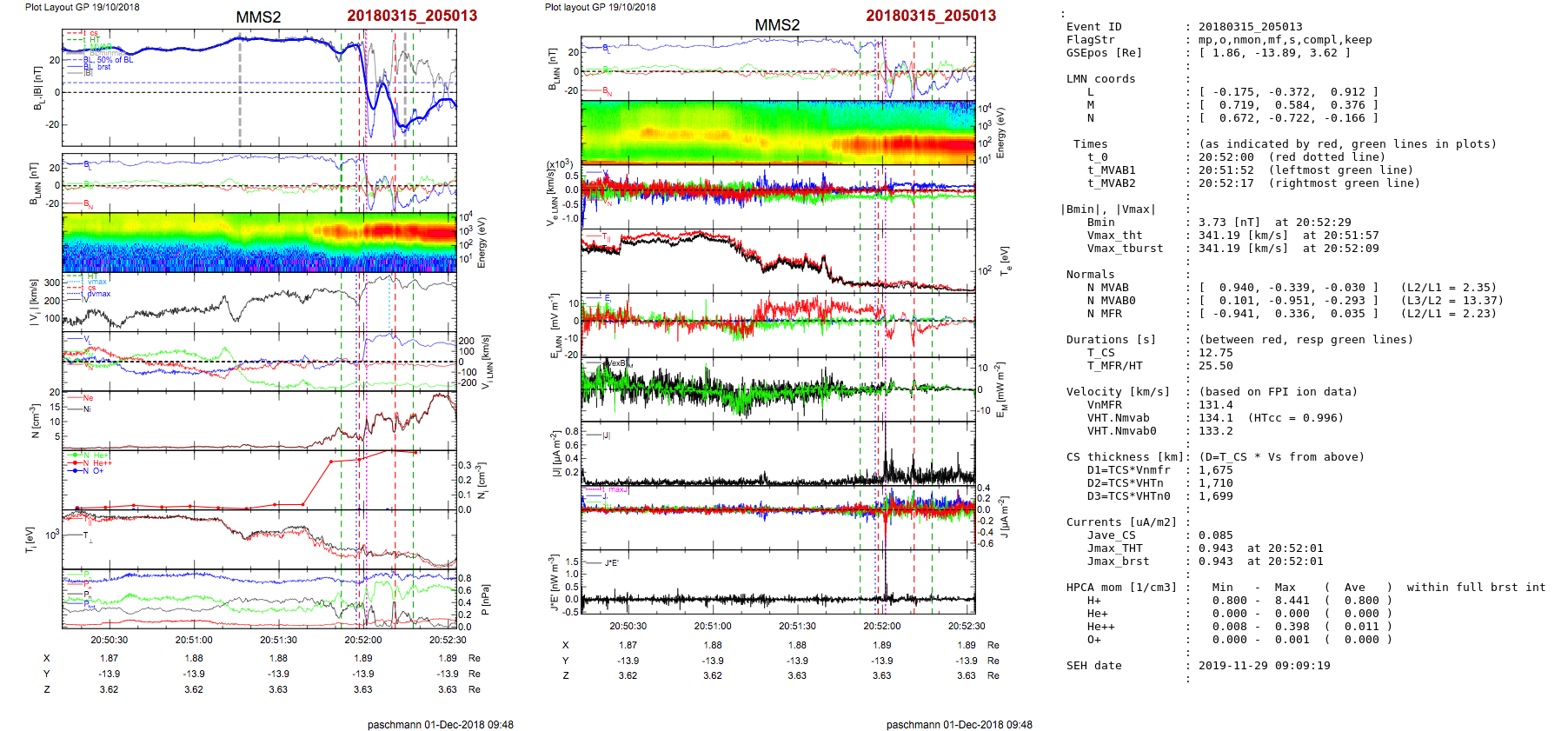Select the right plot's energy spectrogram panel
The height and width of the screenshot is (731, 1568).
point(777,132)
